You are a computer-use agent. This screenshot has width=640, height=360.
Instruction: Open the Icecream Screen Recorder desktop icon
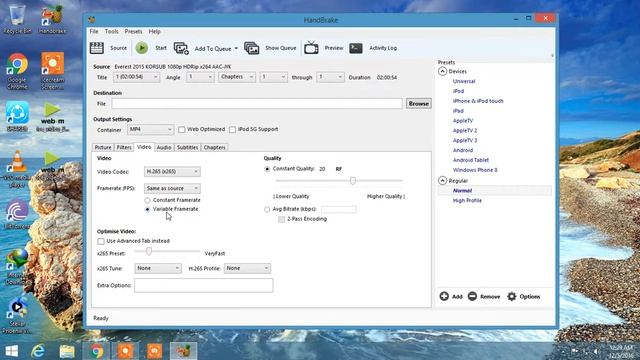tap(53, 71)
